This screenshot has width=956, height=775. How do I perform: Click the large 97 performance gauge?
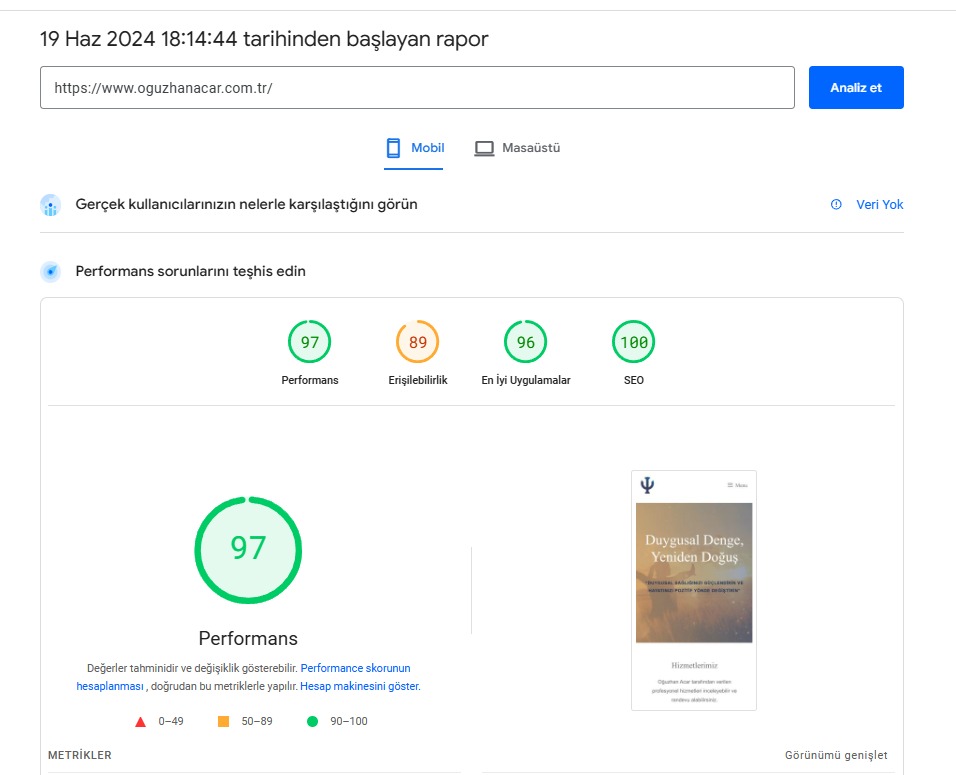(248, 549)
